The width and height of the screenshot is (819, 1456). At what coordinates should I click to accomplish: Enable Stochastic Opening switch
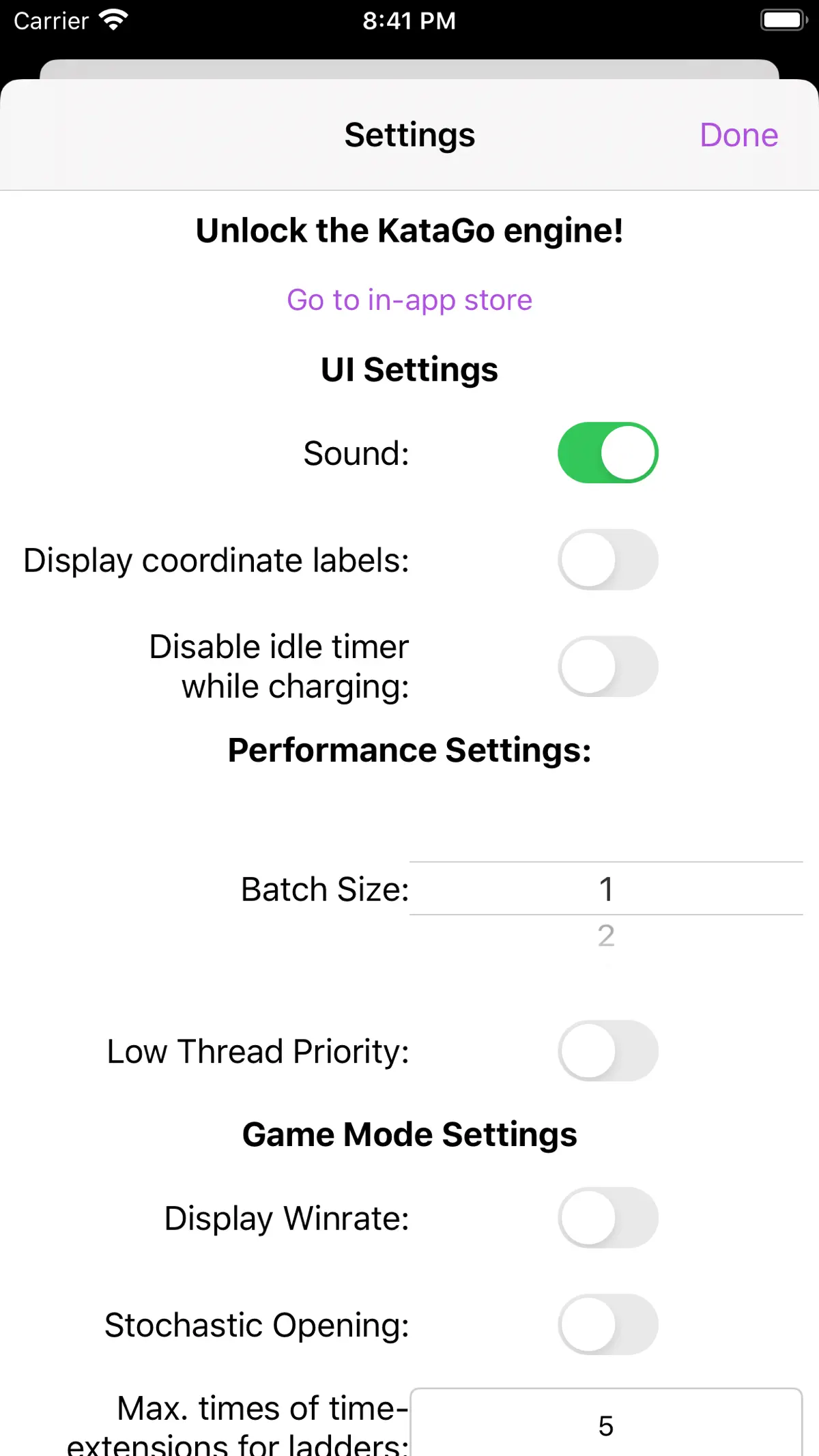(608, 1324)
